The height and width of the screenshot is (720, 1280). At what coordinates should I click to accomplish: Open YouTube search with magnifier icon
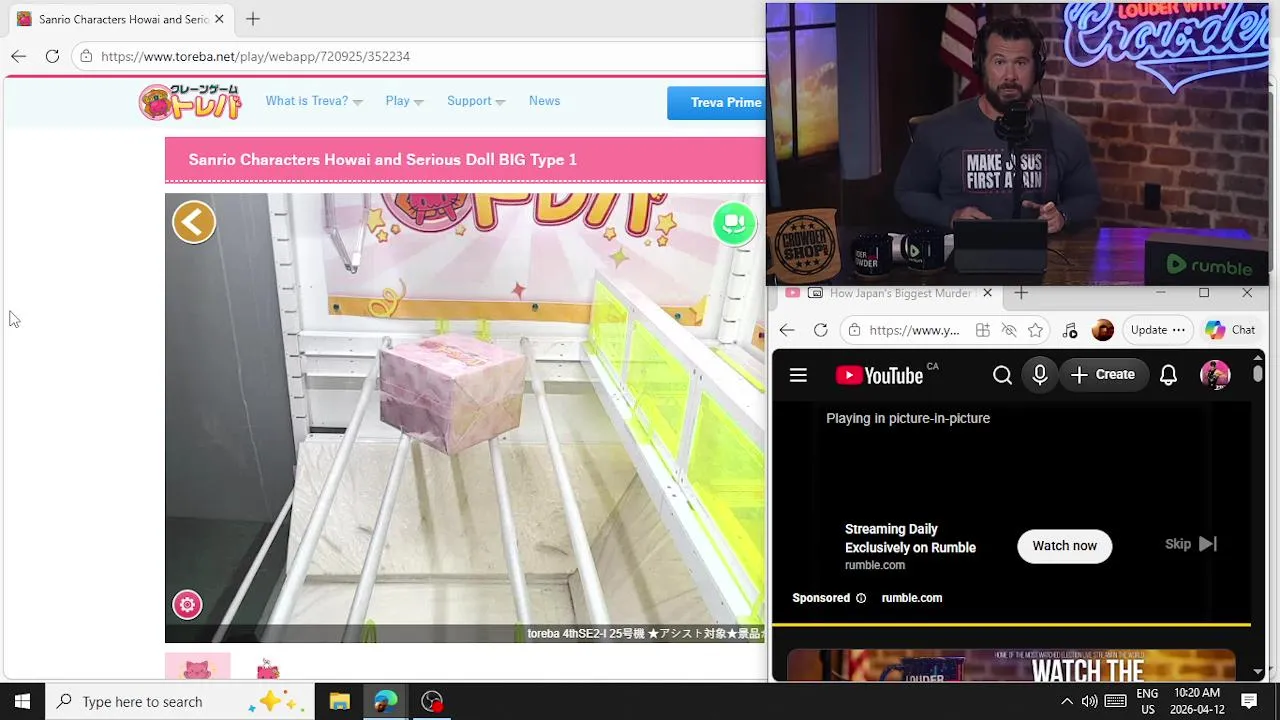(x=1002, y=375)
